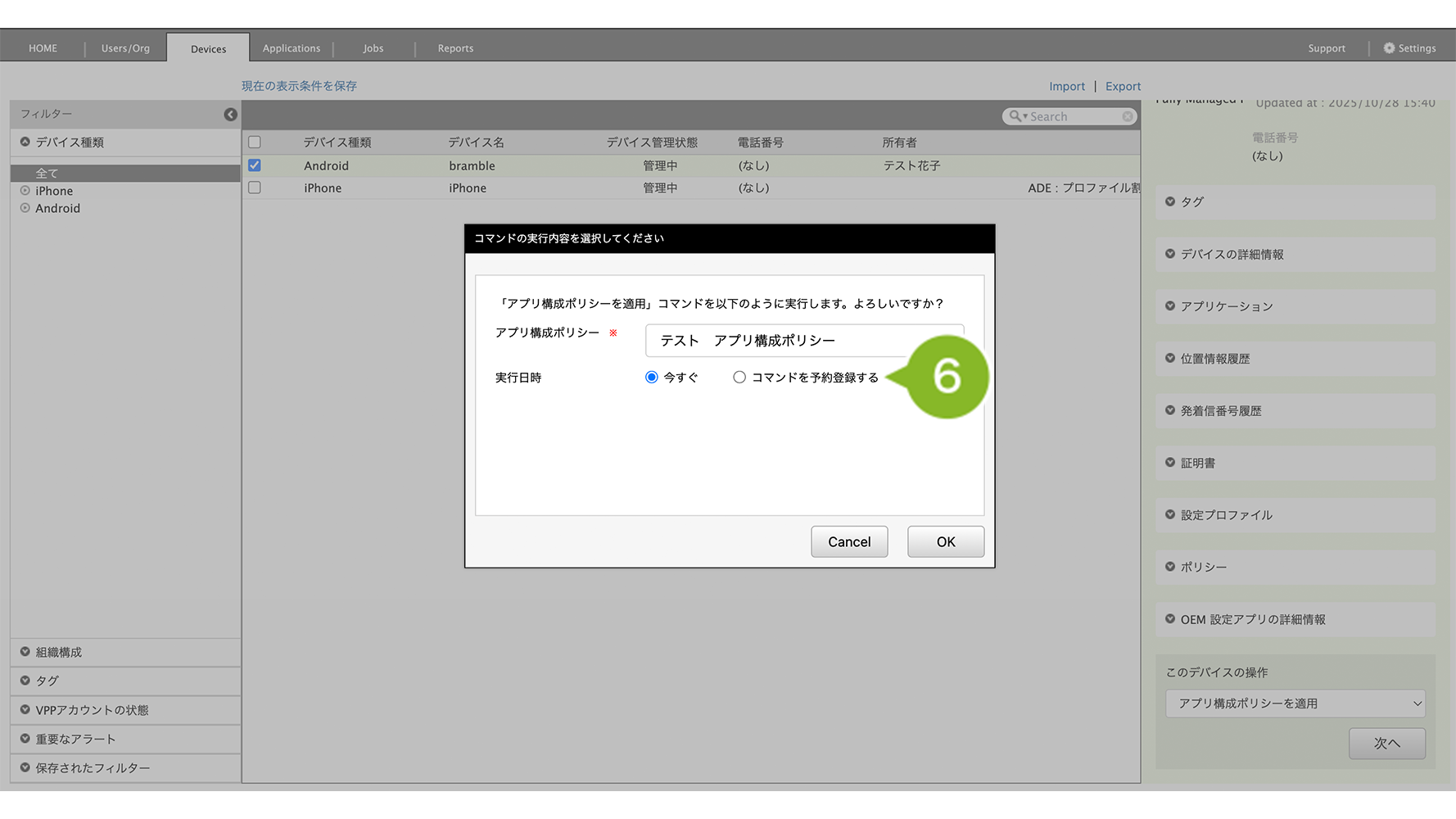This screenshot has height=819, width=1456.
Task: Click the Settings gear icon
Action: pyautogui.click(x=1389, y=48)
